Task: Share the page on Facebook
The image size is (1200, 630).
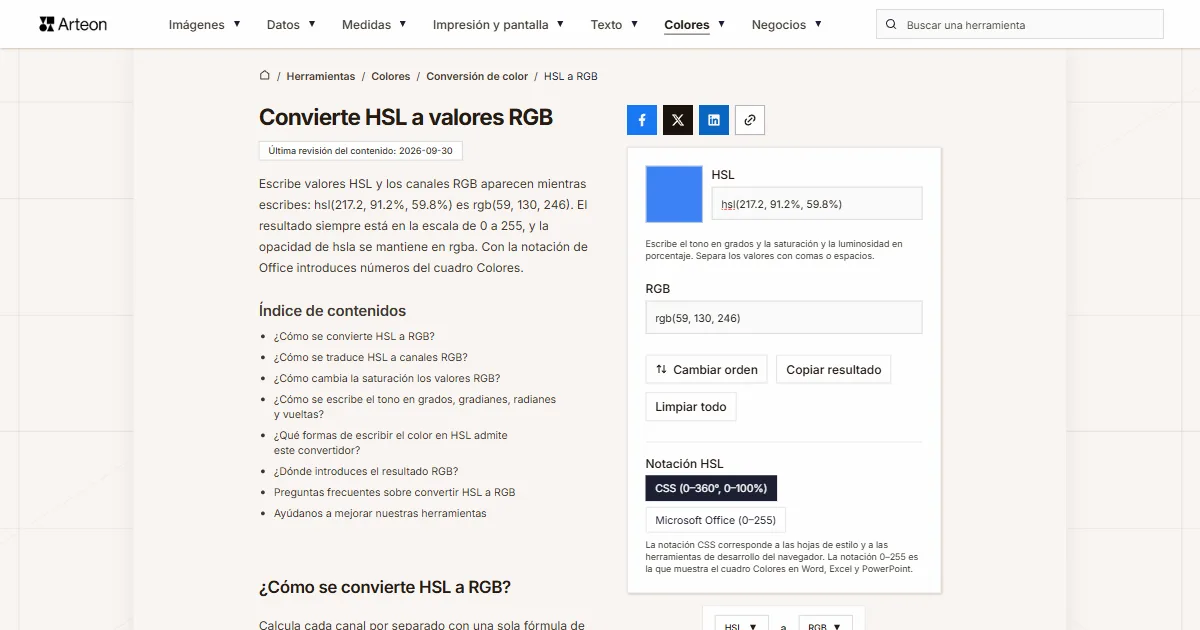Action: pos(642,120)
